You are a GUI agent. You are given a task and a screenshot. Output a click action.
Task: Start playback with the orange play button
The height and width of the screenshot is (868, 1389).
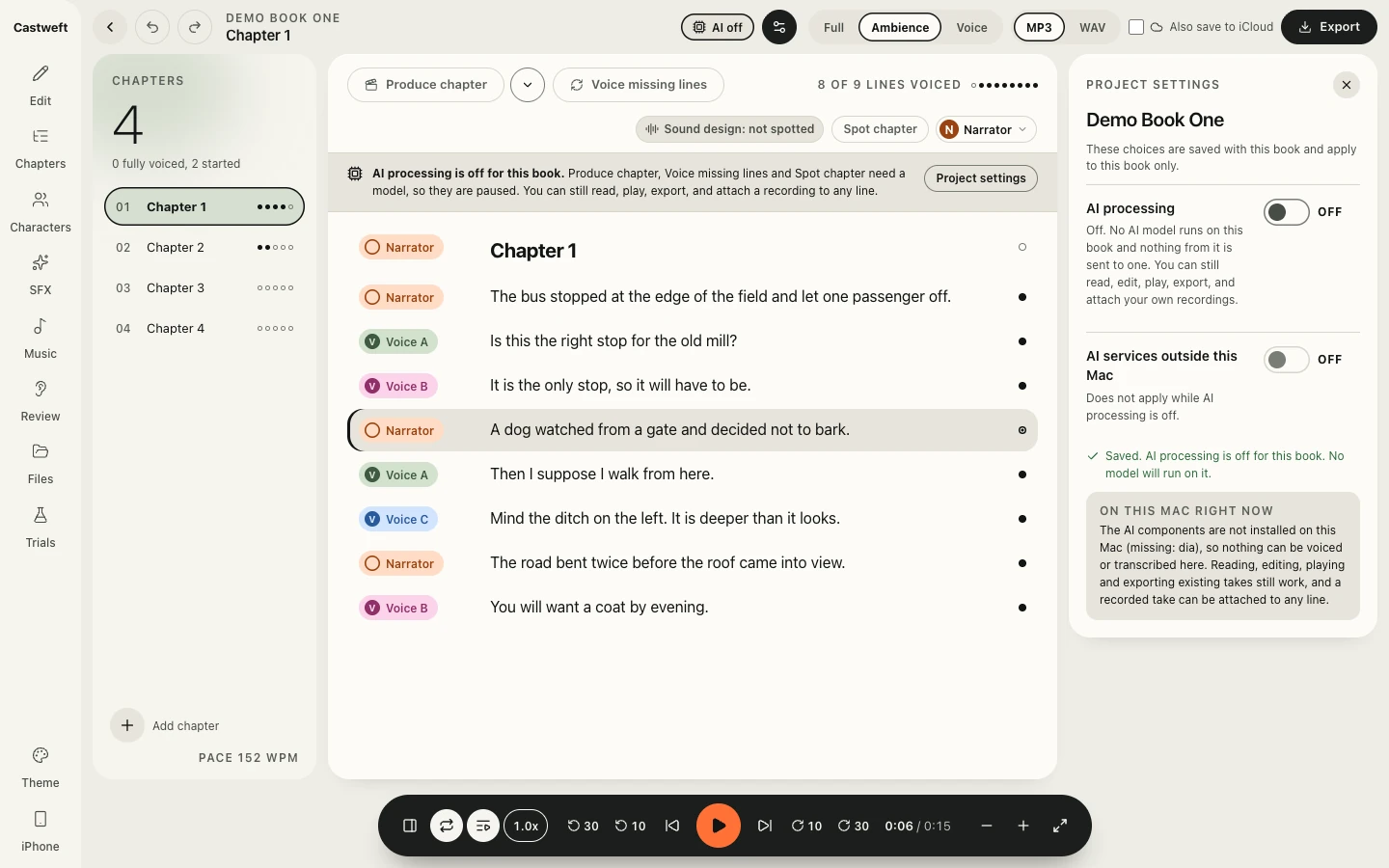719,826
